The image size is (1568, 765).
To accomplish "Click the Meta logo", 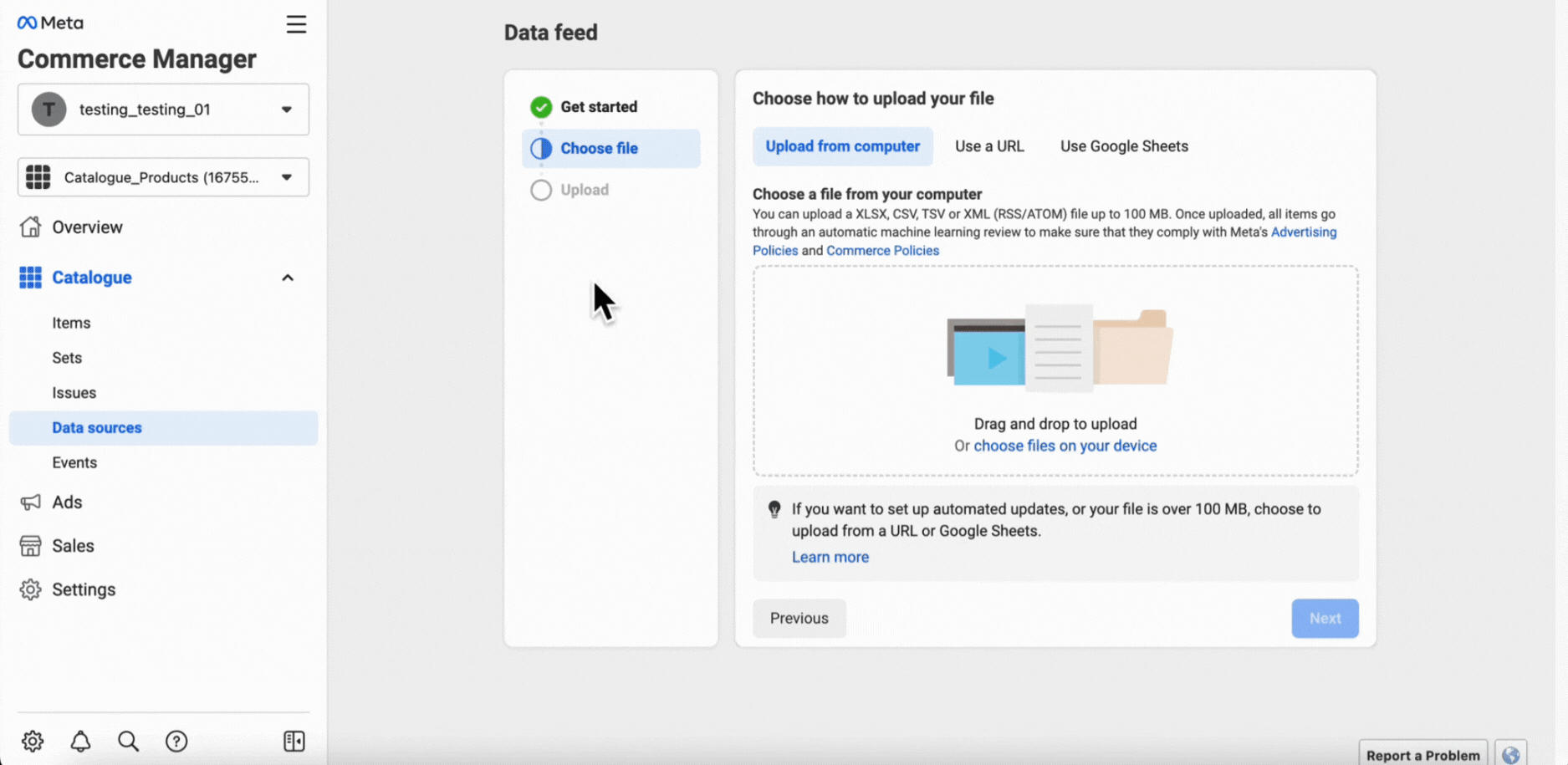I will (x=50, y=23).
